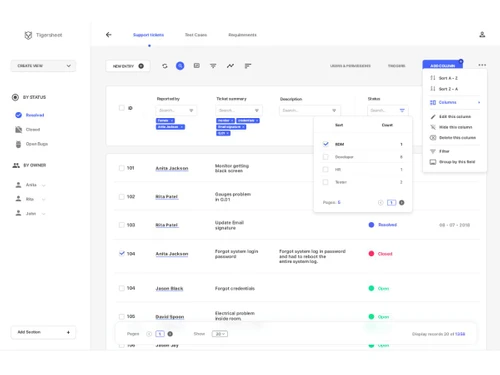The image size is (500, 375).
Task: Click the By Status target icon
Action: pos(15,97)
